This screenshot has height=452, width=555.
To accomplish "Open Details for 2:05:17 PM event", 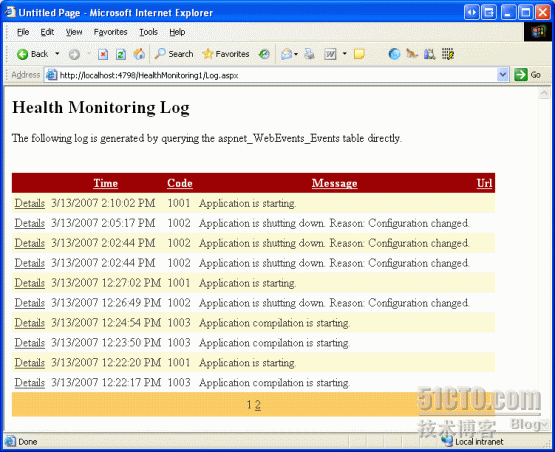I will (30, 223).
